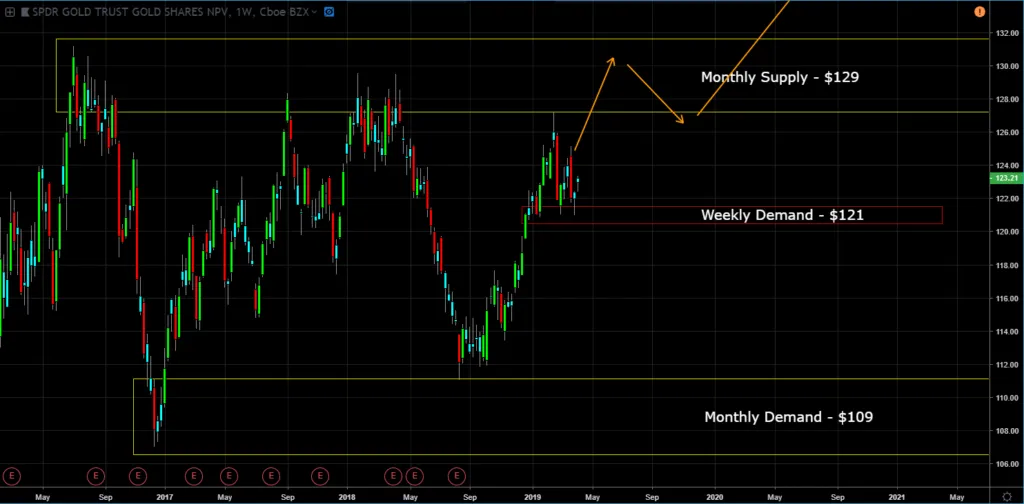The image size is (1024, 504).
Task: Select the Monthly Demand - $109 text label
Action: pyautogui.click(x=788, y=417)
